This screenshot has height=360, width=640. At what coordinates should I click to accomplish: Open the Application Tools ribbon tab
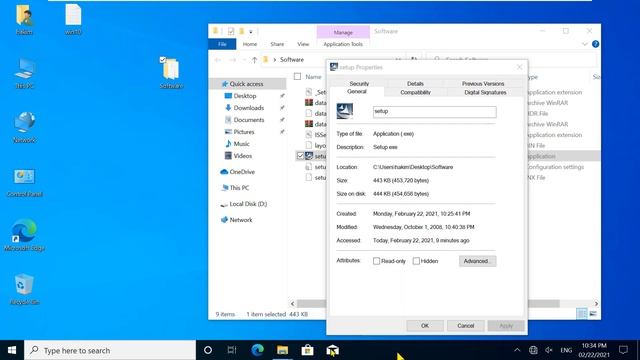click(x=343, y=44)
